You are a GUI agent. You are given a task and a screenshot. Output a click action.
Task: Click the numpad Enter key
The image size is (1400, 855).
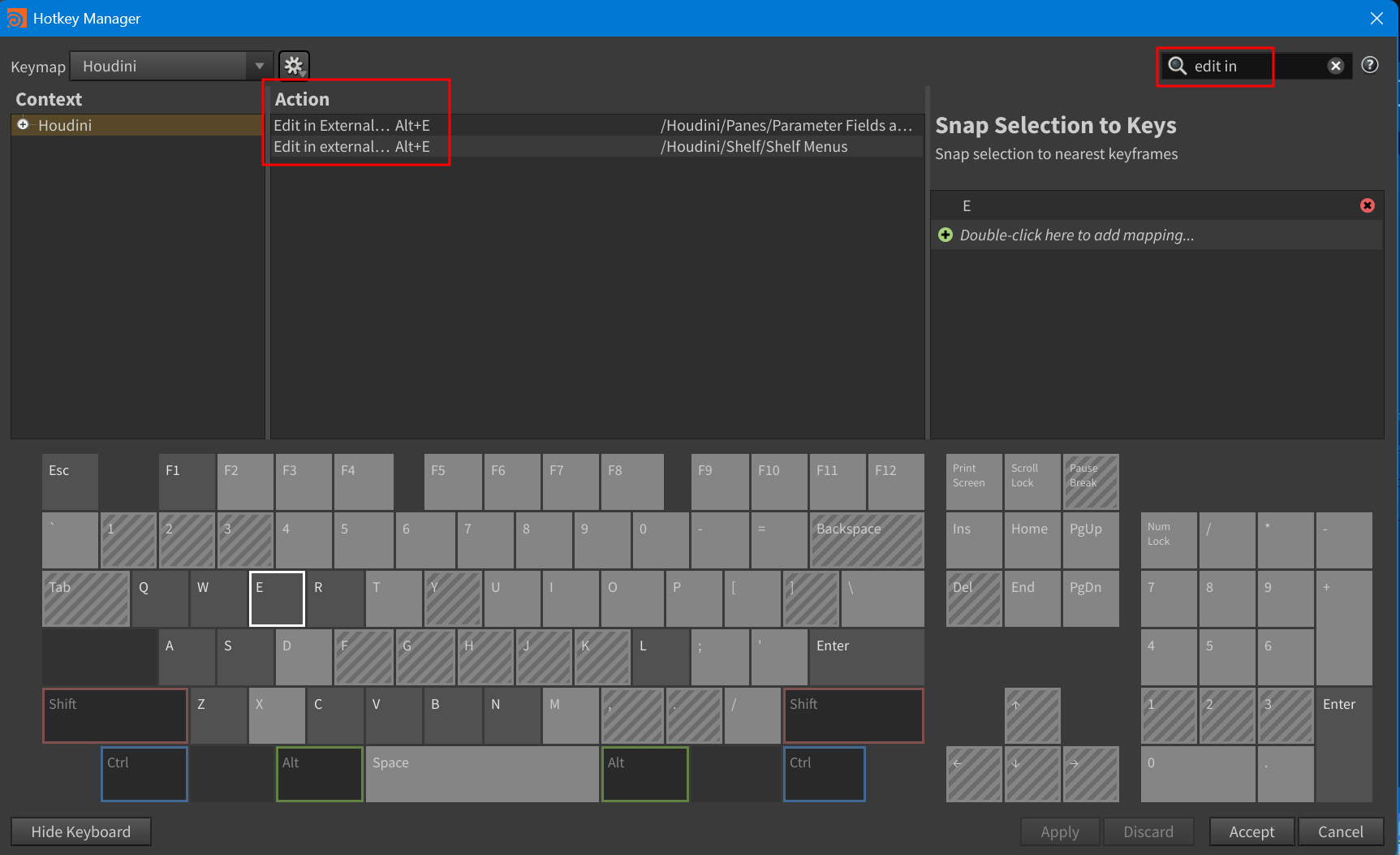point(1344,745)
